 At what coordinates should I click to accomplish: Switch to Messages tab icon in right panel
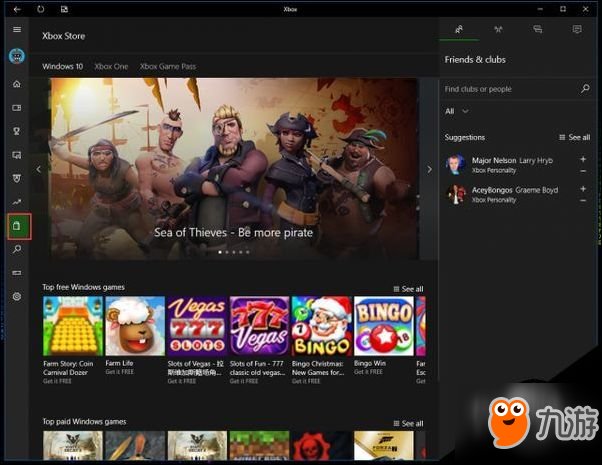tap(538, 30)
